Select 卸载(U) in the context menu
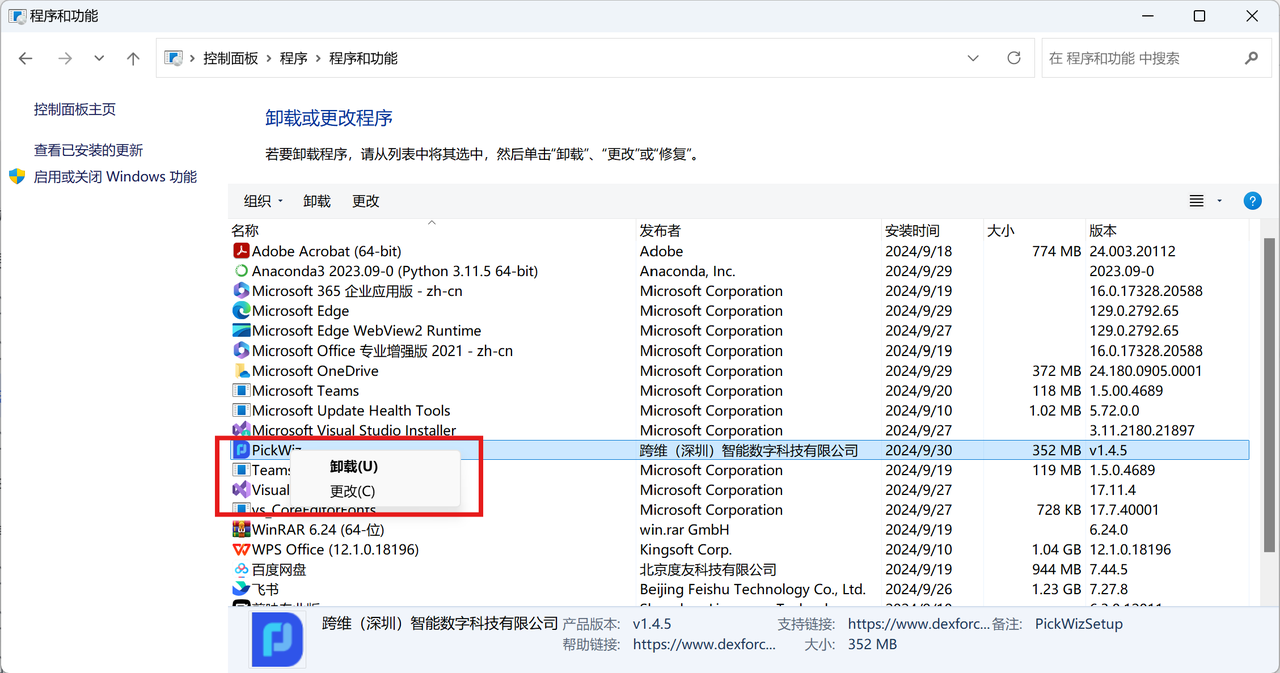This screenshot has height=673, width=1280. coord(354,466)
